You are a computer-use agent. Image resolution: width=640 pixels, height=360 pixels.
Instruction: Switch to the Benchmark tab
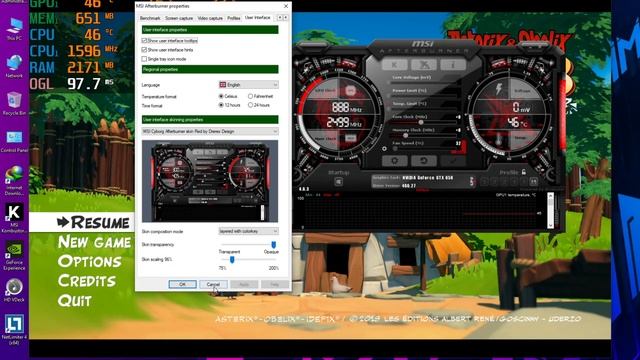click(x=150, y=18)
